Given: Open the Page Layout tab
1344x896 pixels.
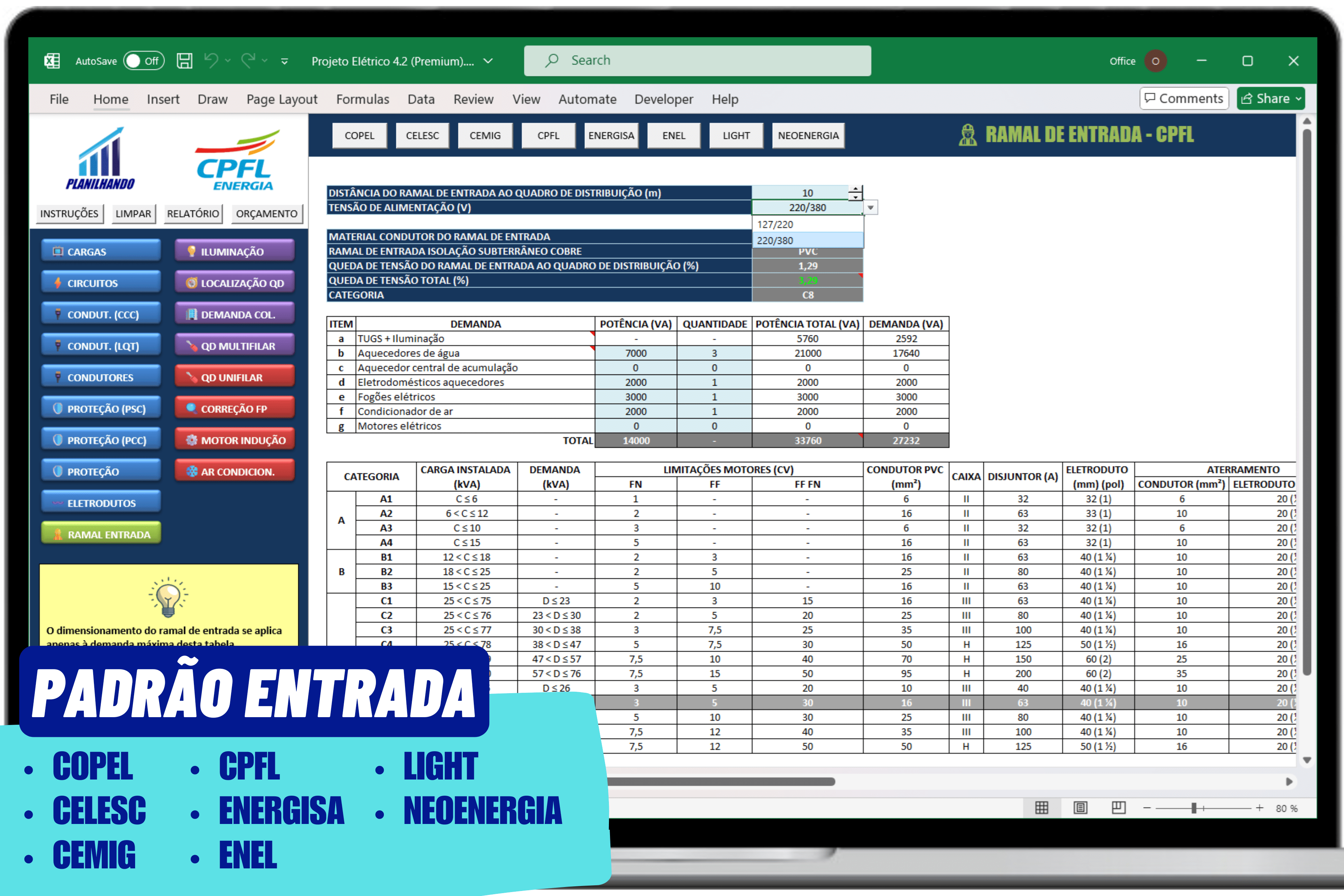Looking at the screenshot, I should point(282,99).
